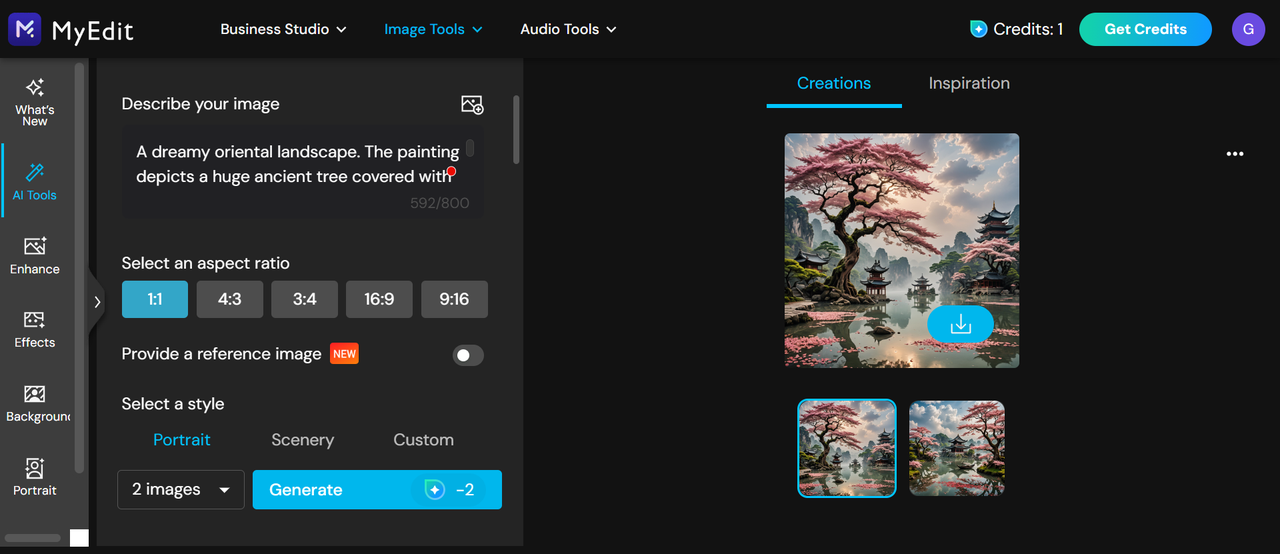Select the 3:4 aspect ratio
The height and width of the screenshot is (554, 1280).
(x=305, y=299)
